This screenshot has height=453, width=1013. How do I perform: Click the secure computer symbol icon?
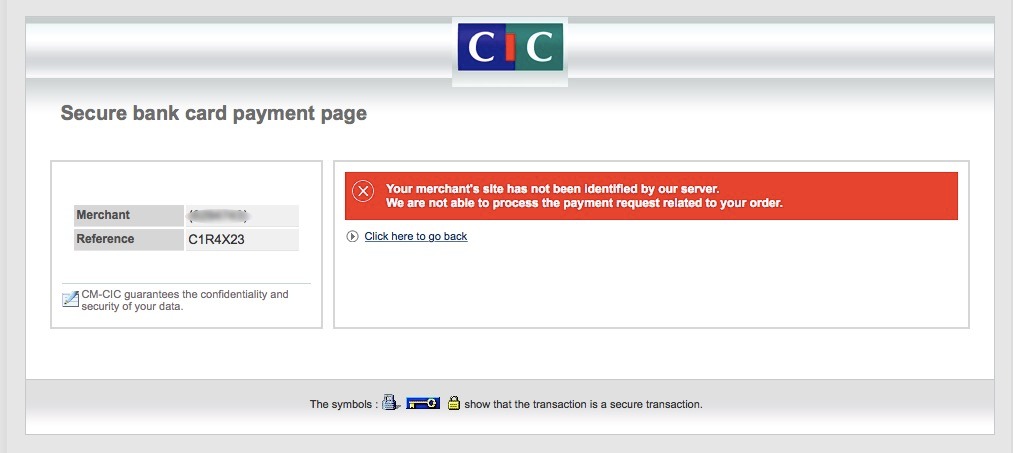coord(391,403)
